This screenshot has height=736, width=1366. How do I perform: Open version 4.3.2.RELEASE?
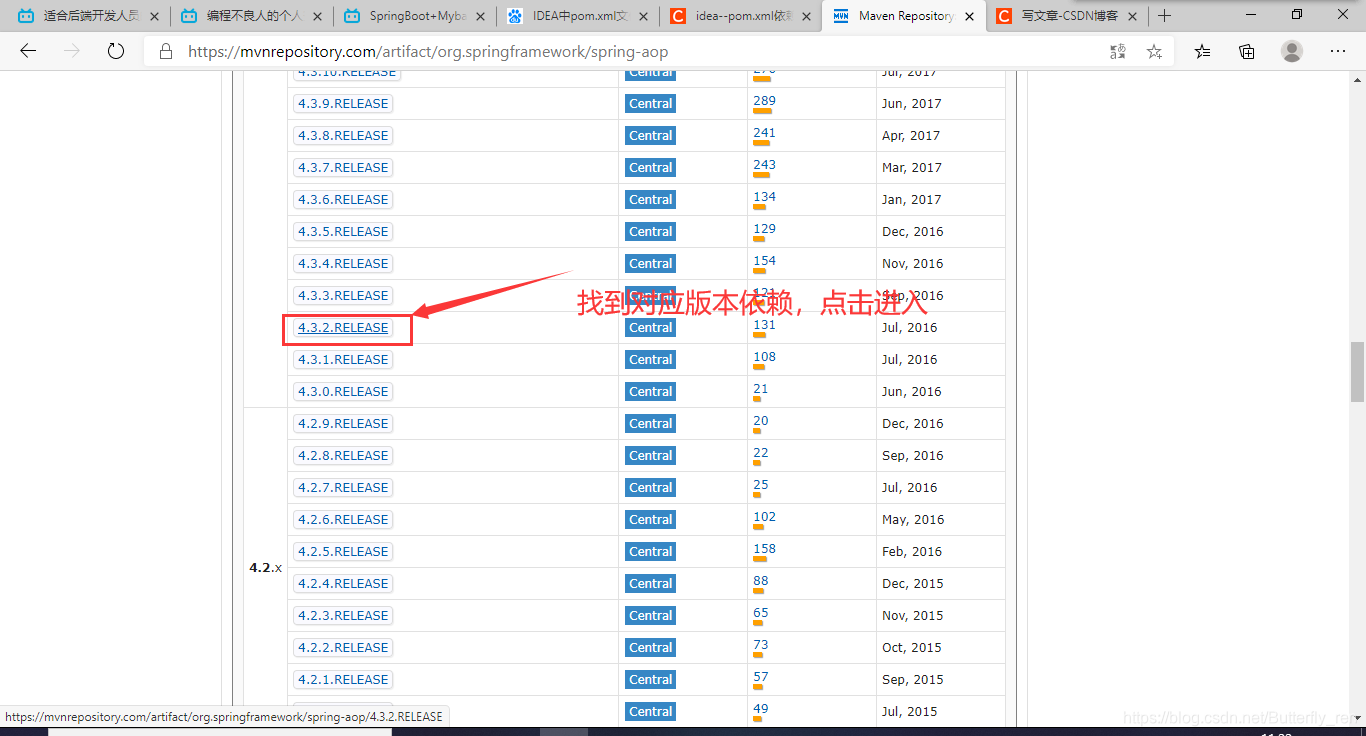click(x=343, y=327)
